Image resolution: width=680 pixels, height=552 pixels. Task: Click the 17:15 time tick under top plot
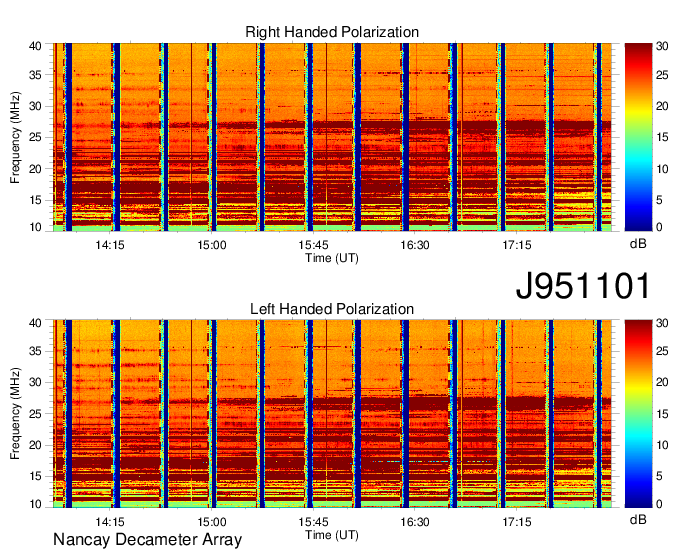coord(517,245)
